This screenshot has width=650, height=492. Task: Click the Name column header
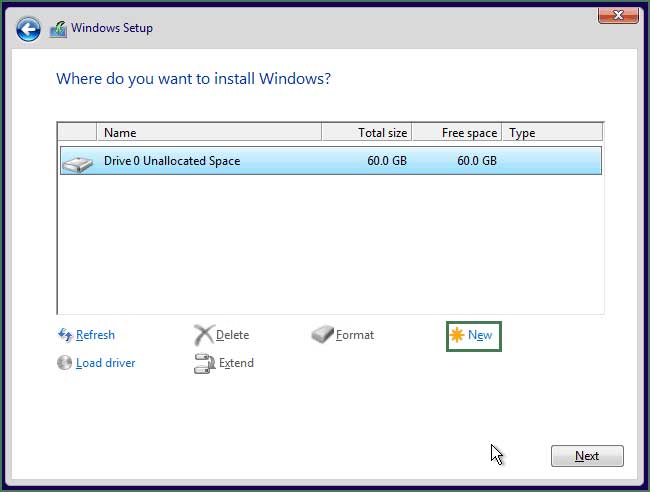[x=209, y=133]
